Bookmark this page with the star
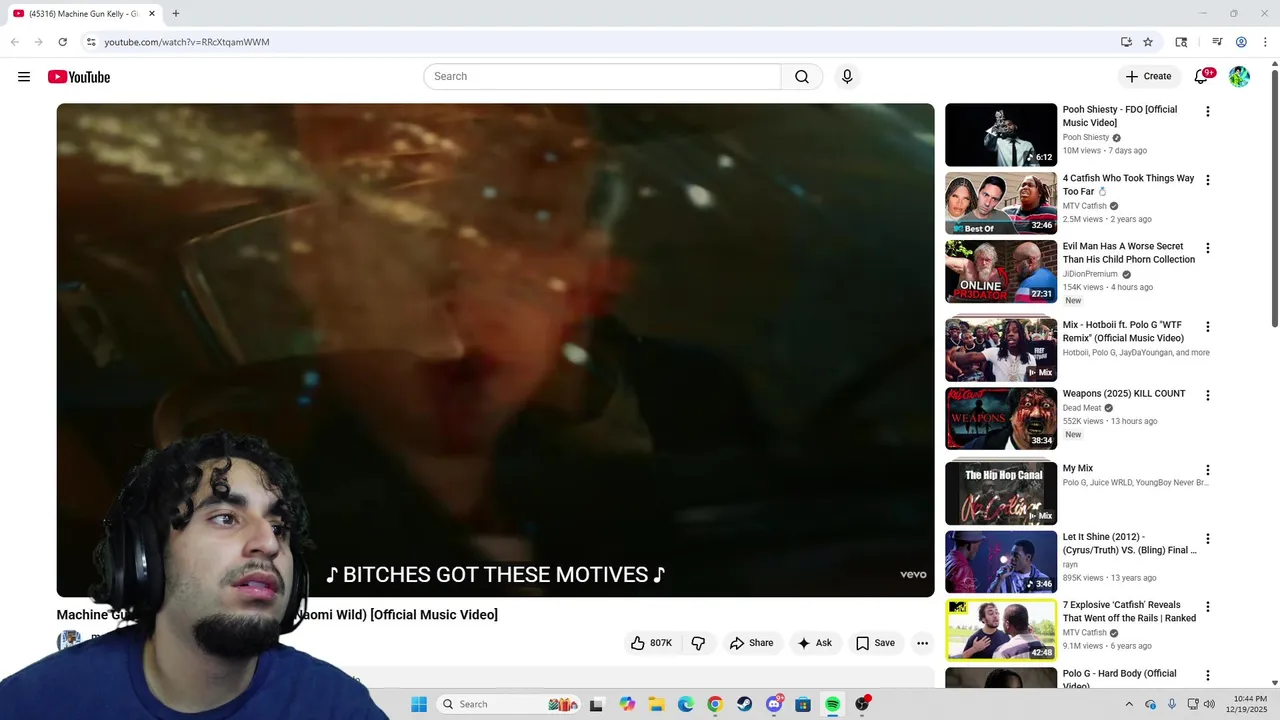 (x=1148, y=42)
